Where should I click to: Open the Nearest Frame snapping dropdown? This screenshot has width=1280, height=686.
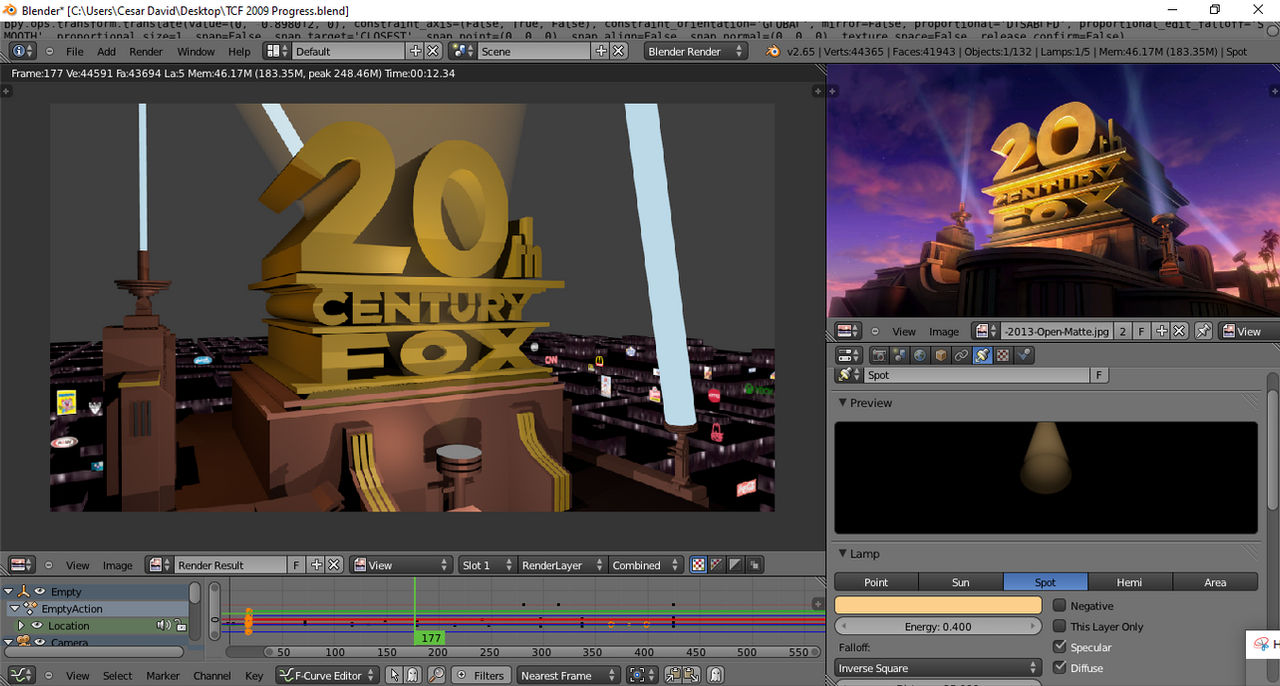coord(567,675)
